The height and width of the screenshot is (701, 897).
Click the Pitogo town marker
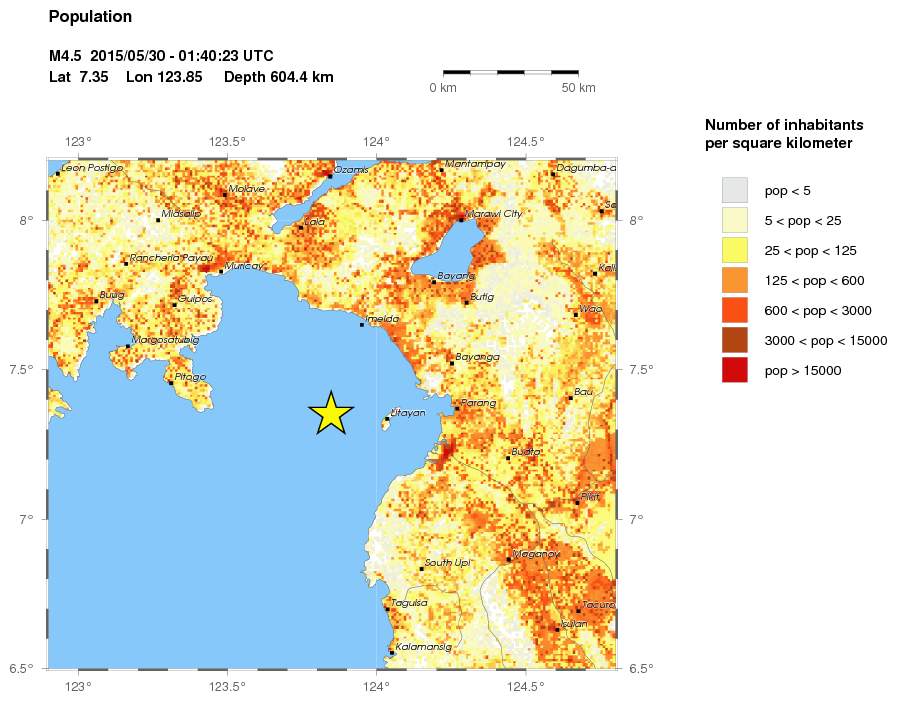pos(171,383)
